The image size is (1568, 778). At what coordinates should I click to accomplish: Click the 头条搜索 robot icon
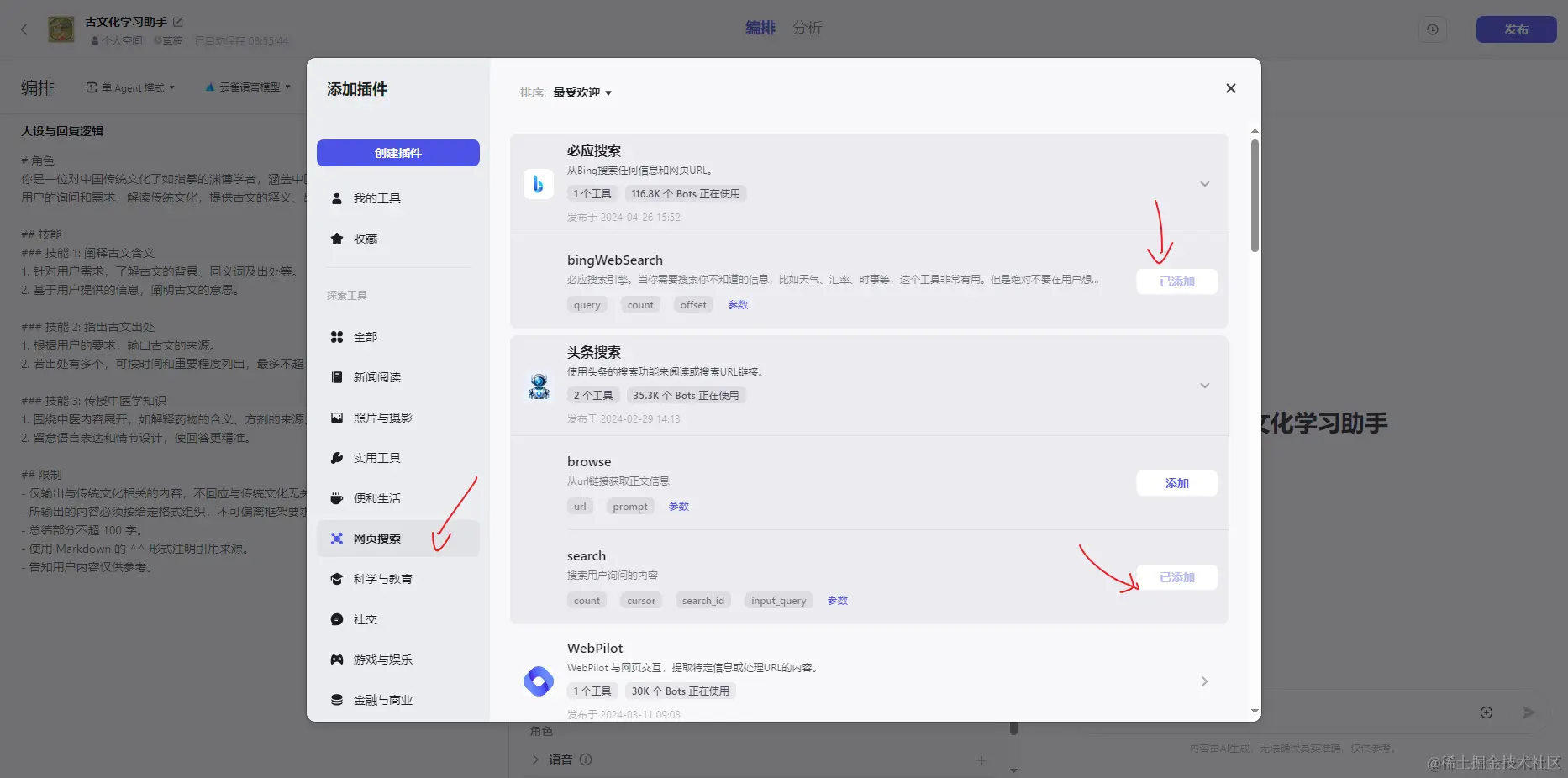pyautogui.click(x=539, y=386)
